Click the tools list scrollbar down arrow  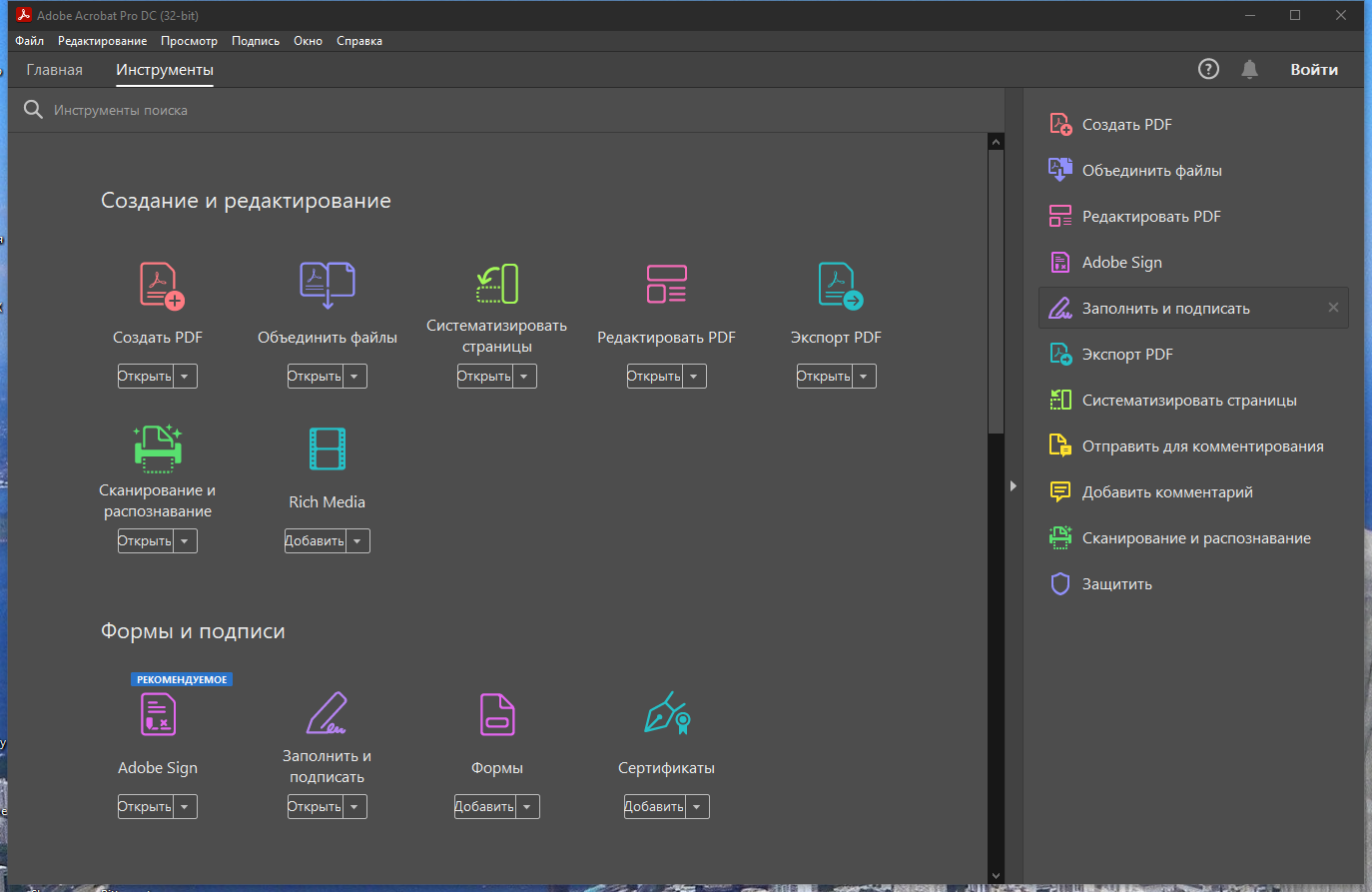tap(996, 876)
